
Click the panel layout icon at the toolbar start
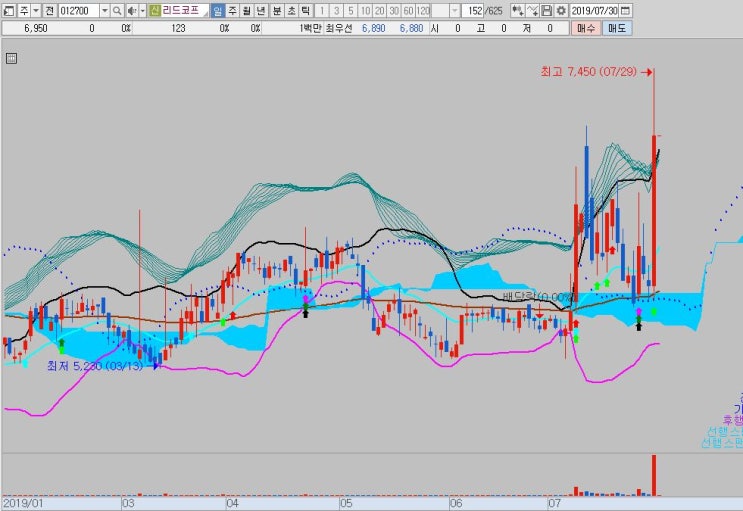coord(9,10)
